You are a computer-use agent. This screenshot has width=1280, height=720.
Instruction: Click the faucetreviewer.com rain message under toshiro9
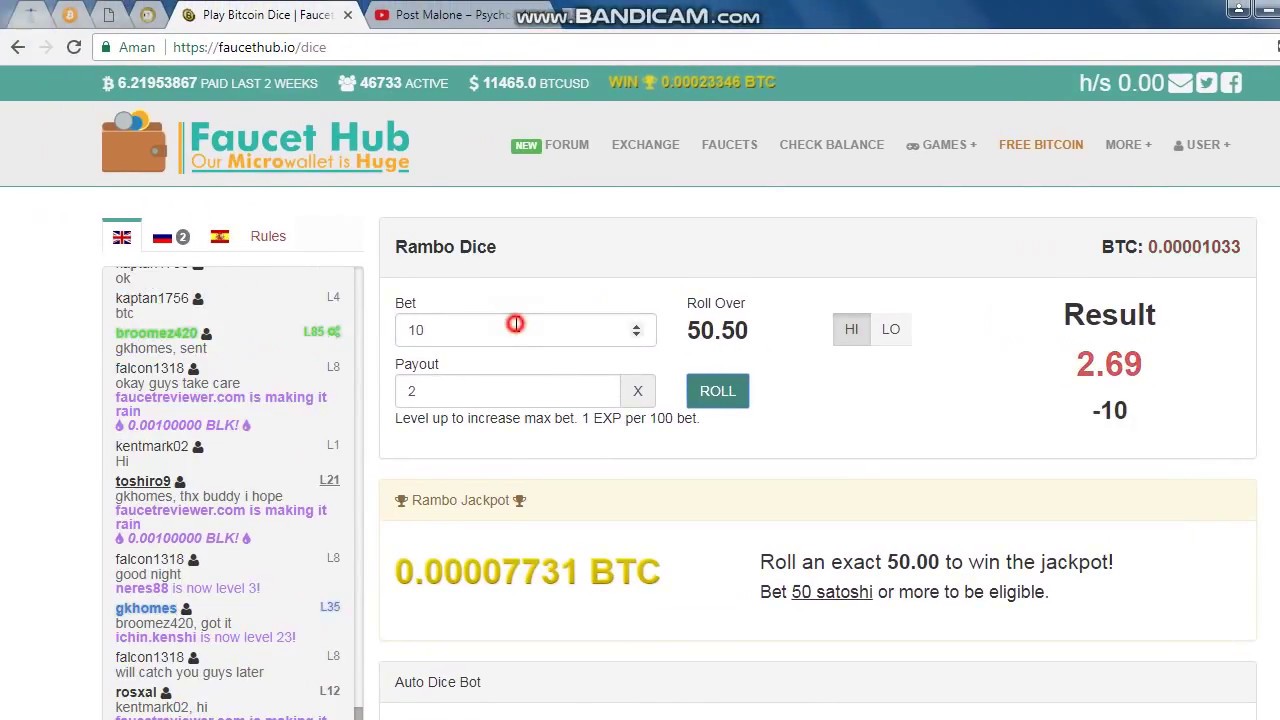pos(221,524)
